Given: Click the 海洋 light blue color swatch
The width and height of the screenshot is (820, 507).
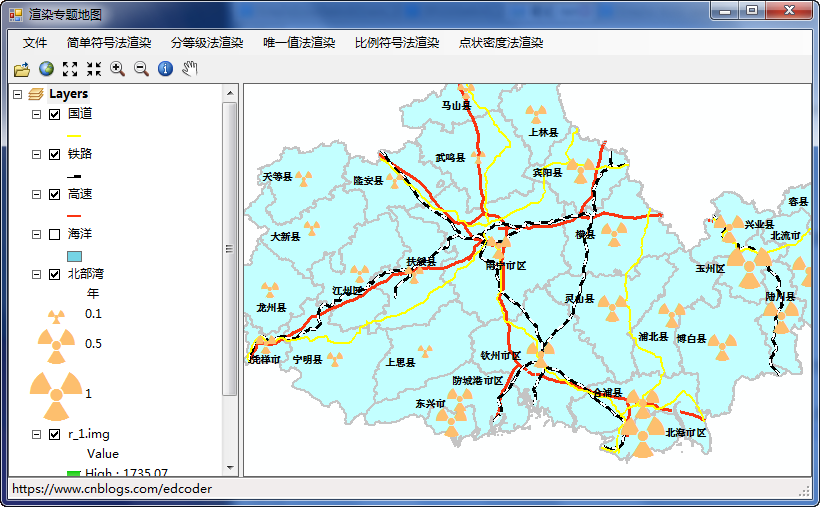Looking at the screenshot, I should (x=74, y=255).
